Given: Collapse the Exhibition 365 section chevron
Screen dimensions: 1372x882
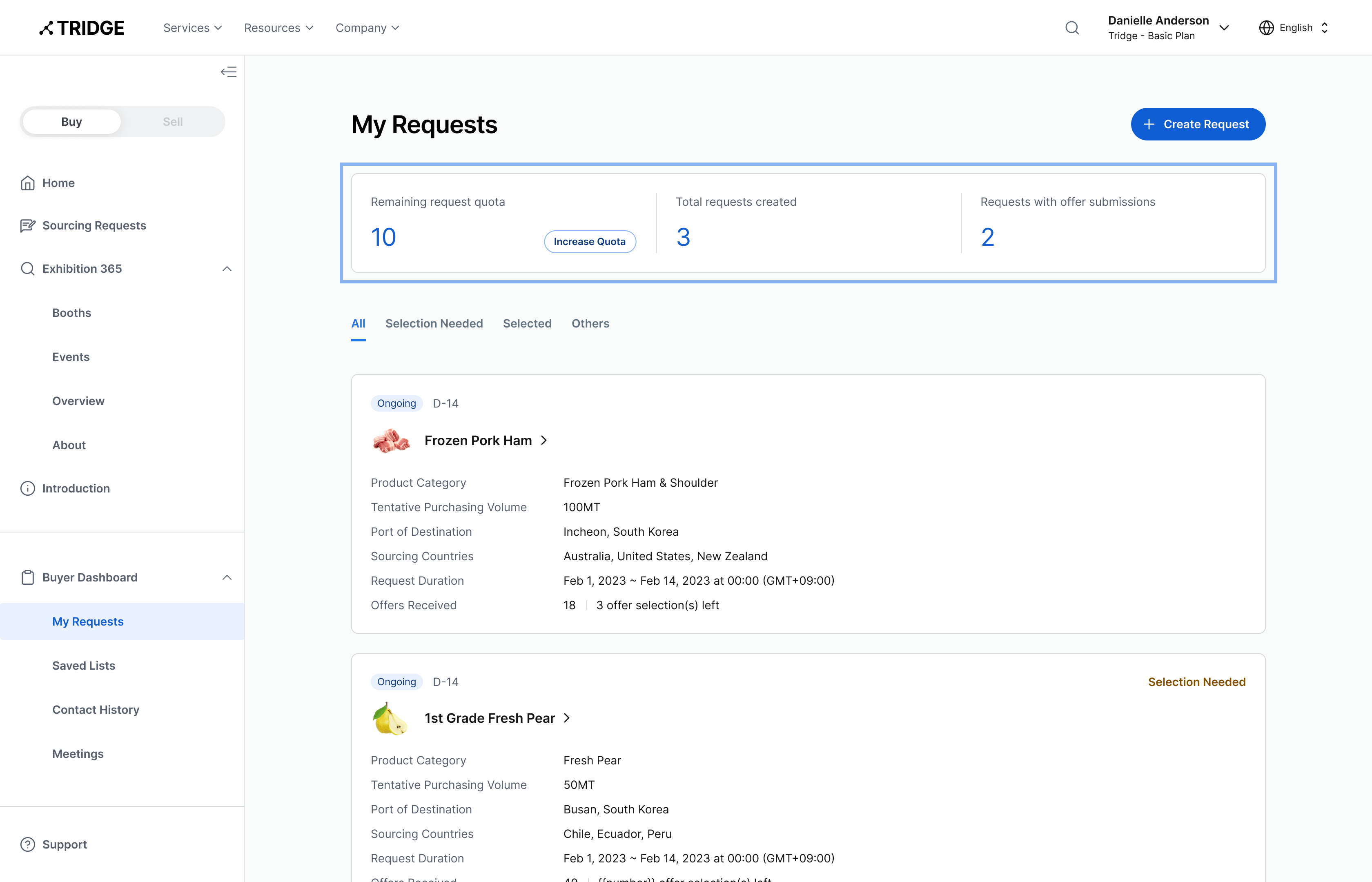Looking at the screenshot, I should pos(227,269).
